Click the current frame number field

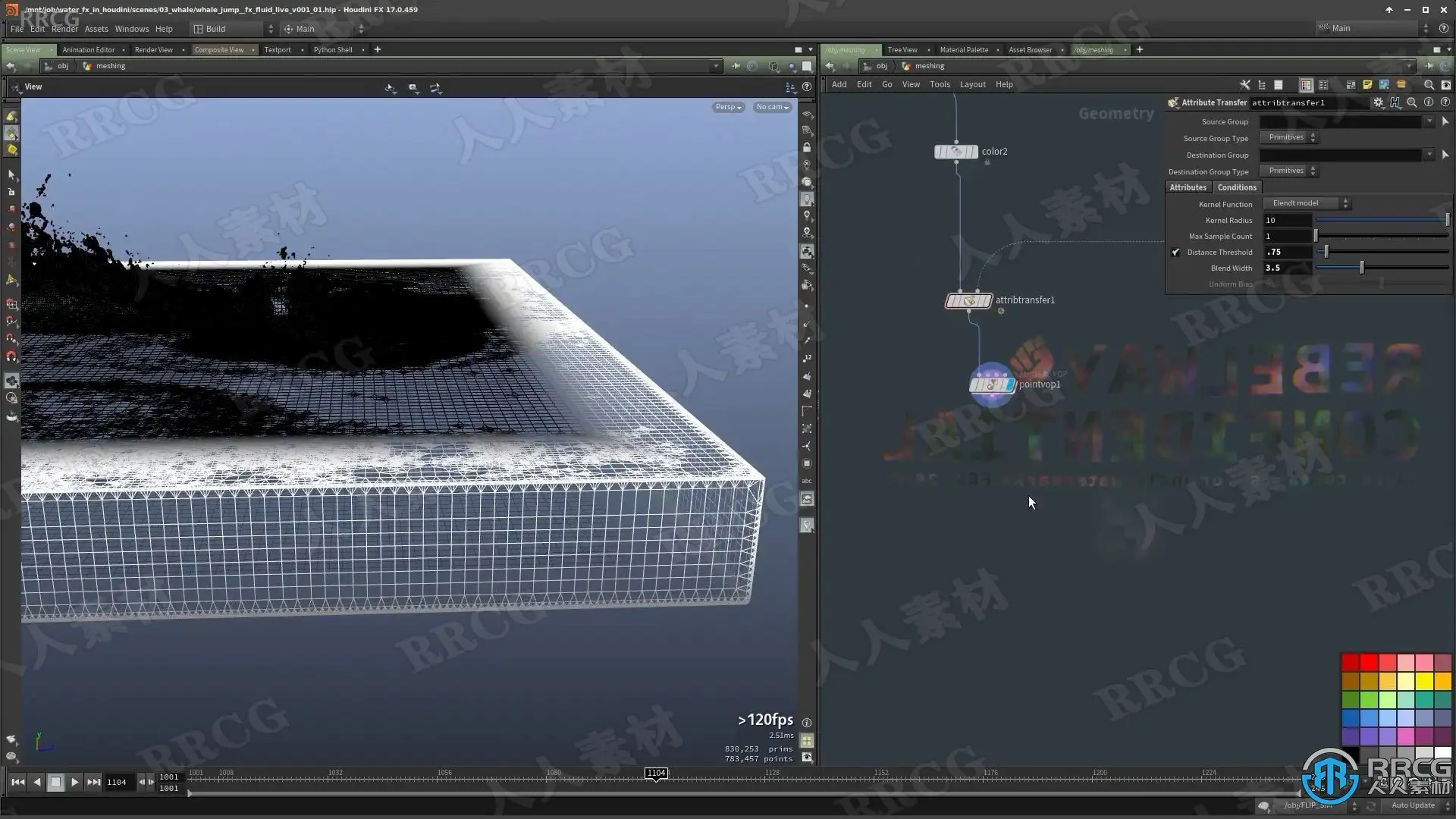click(x=118, y=782)
